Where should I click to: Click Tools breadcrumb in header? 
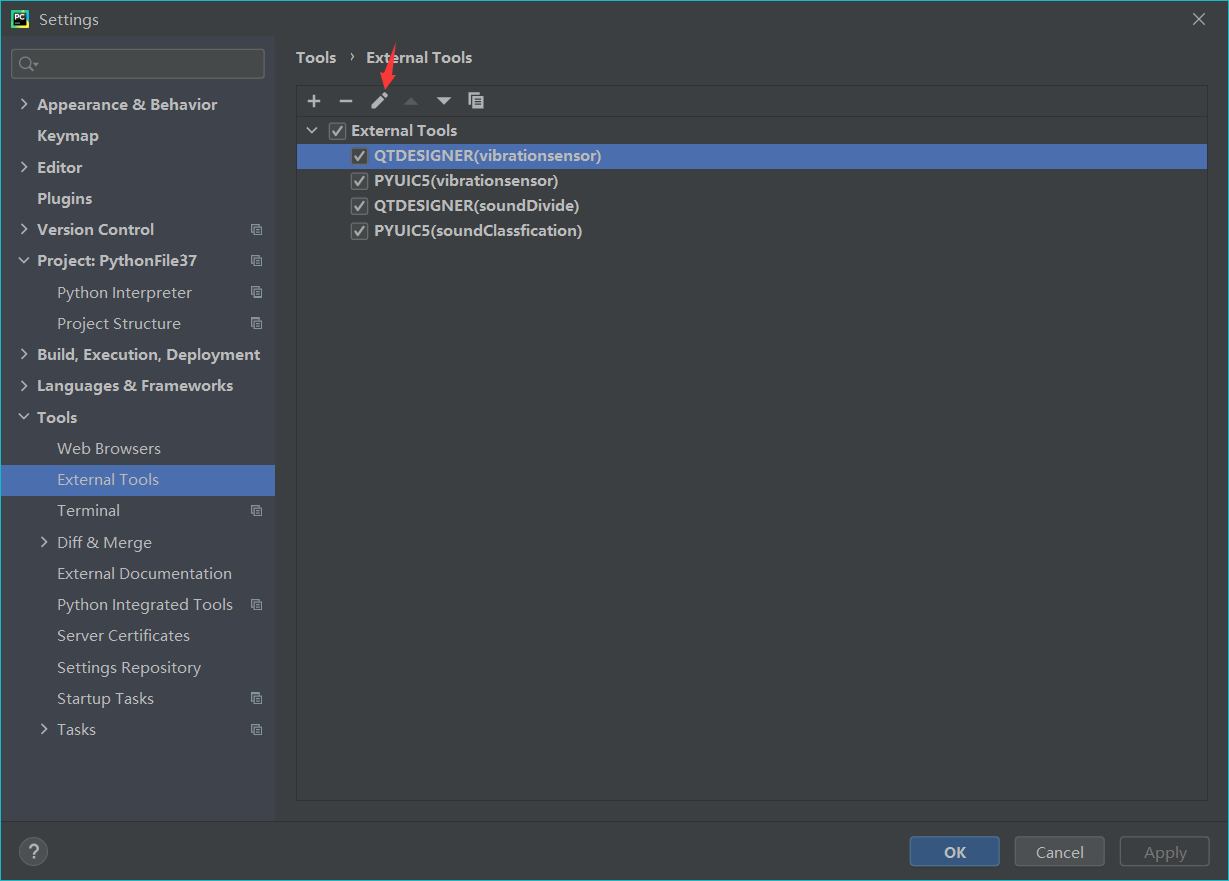pyautogui.click(x=316, y=58)
